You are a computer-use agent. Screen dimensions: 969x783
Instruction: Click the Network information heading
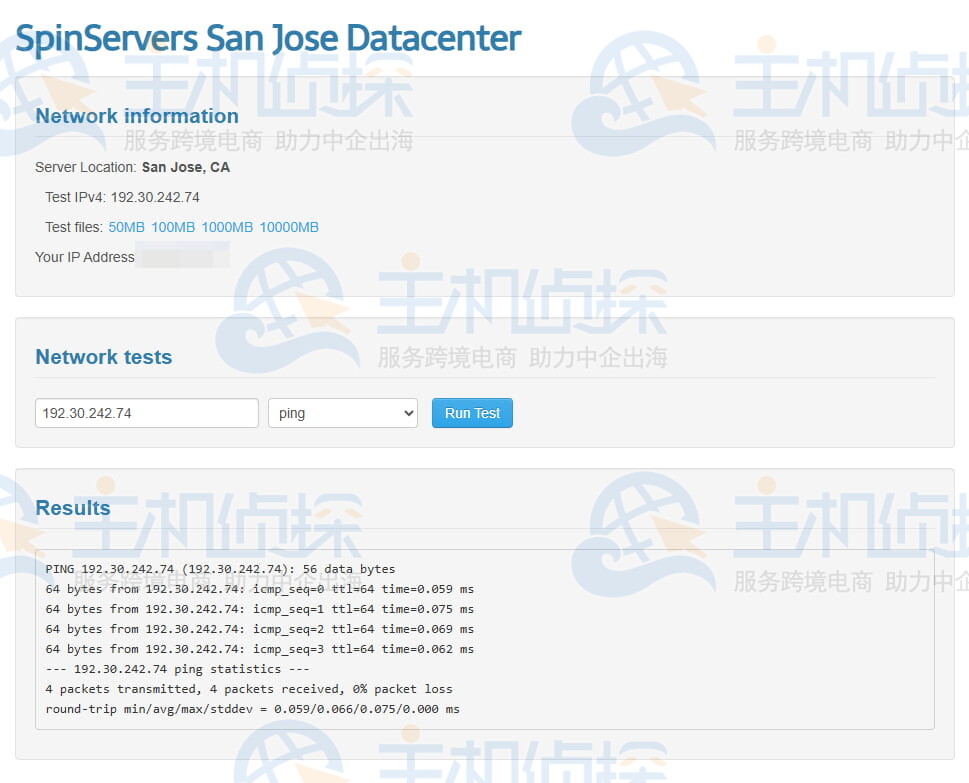137,116
